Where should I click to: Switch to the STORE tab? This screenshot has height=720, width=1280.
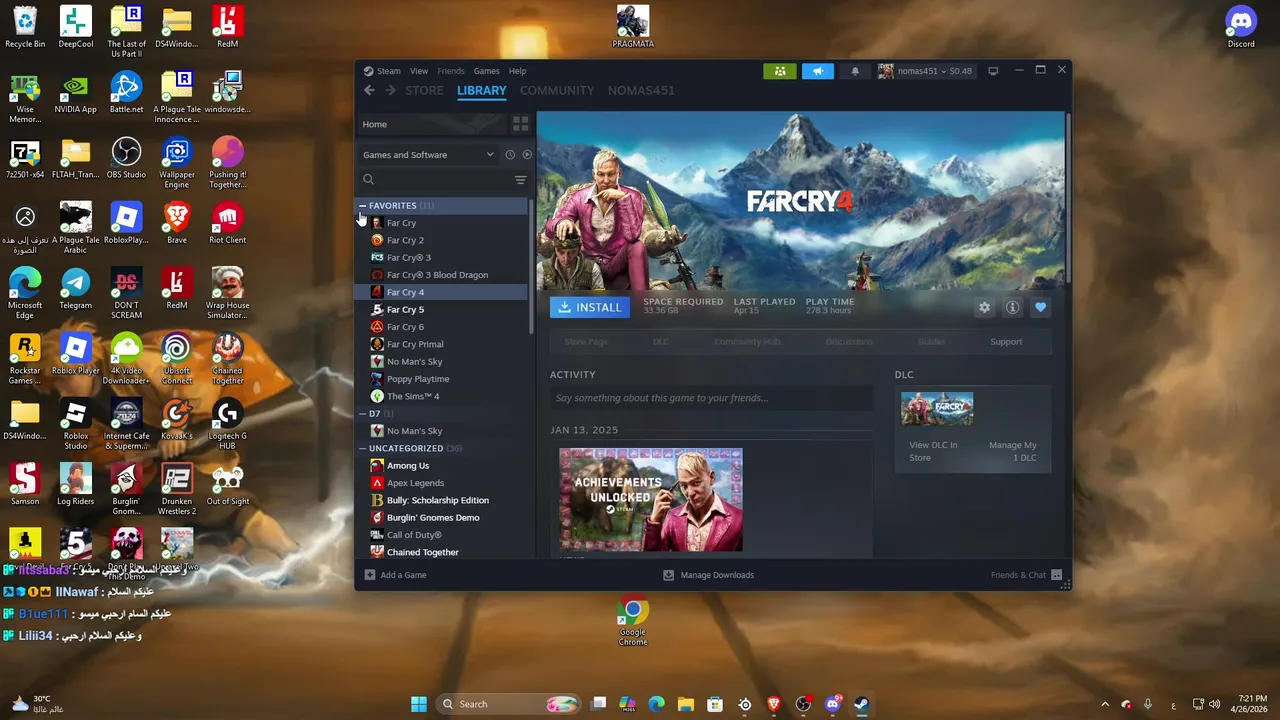click(x=424, y=90)
